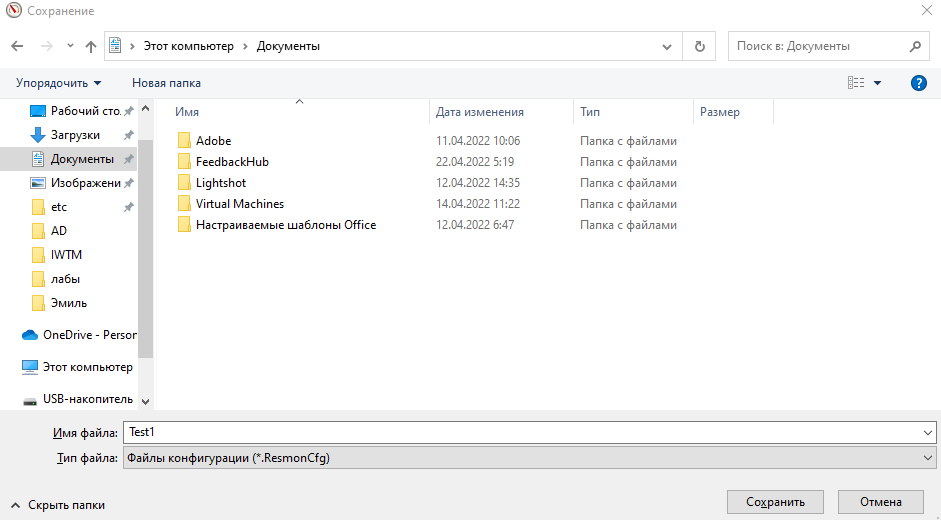
Task: Click the view layout icon
Action: click(856, 83)
